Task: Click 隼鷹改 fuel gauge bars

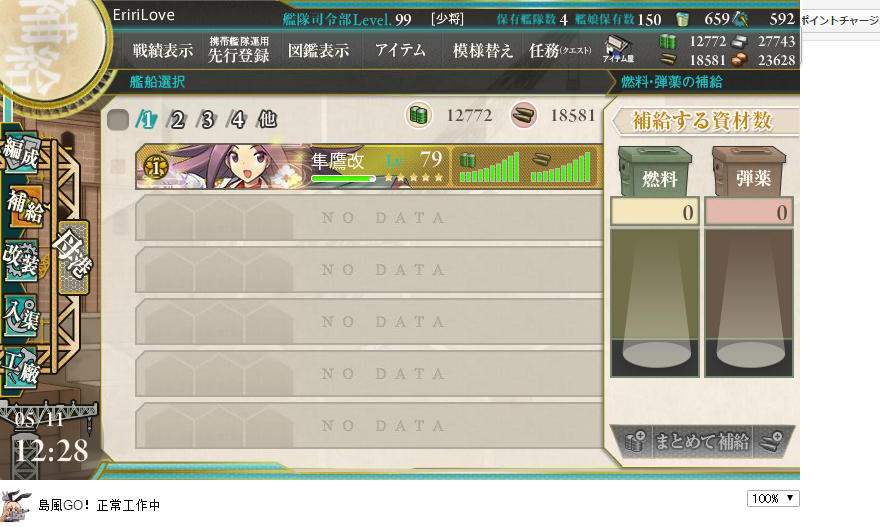Action: click(489, 167)
